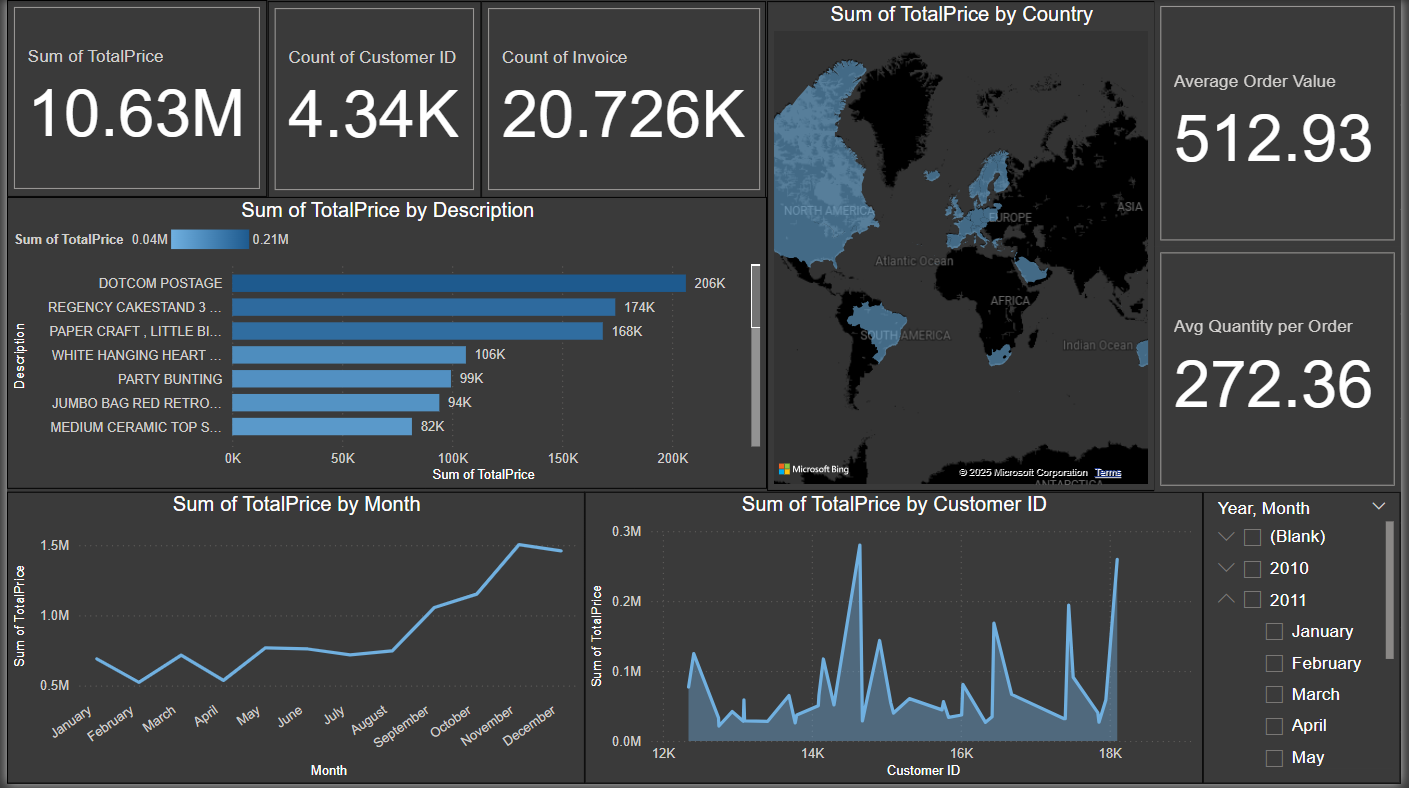This screenshot has height=788, width=1409.
Task: Click the Sum of TotalPrice KPI card
Action: click(137, 98)
